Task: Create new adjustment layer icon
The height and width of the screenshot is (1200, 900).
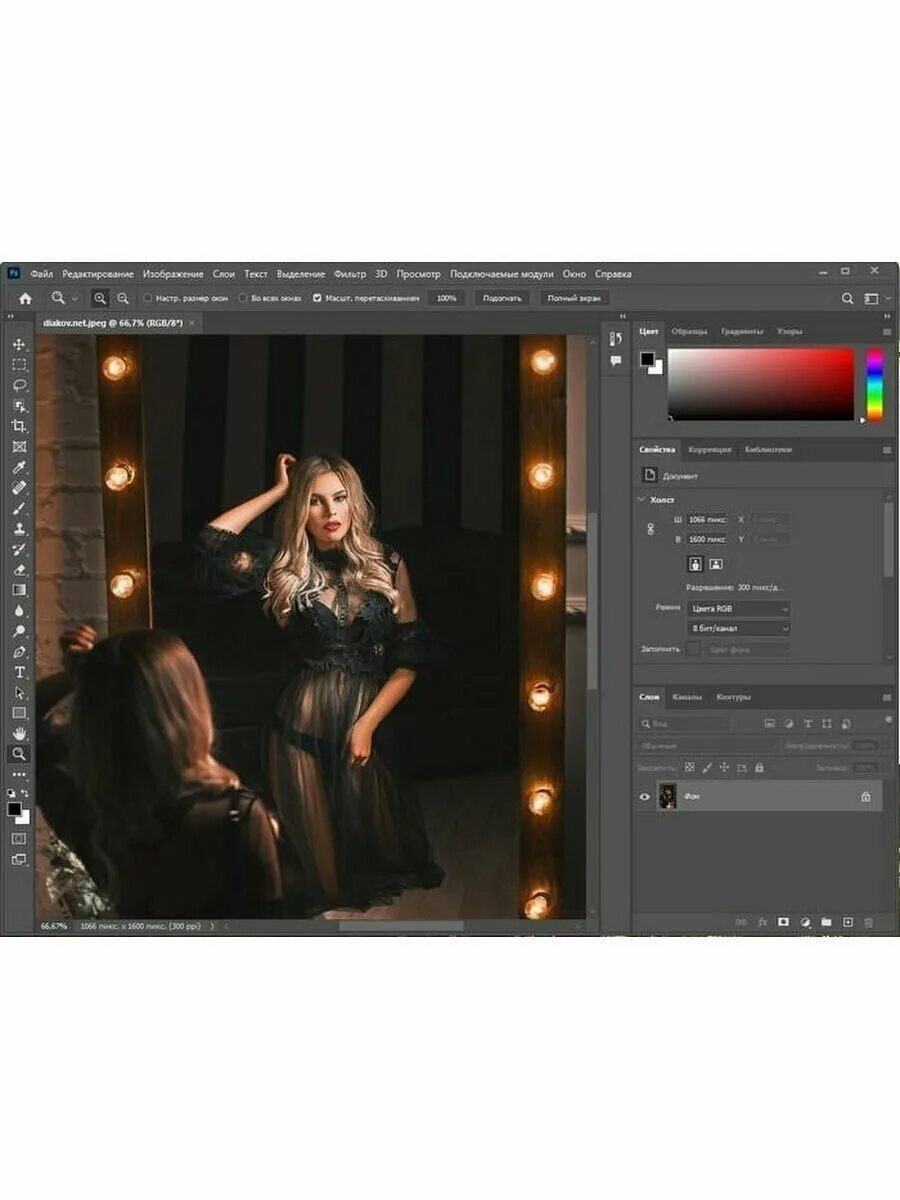Action: click(x=805, y=922)
